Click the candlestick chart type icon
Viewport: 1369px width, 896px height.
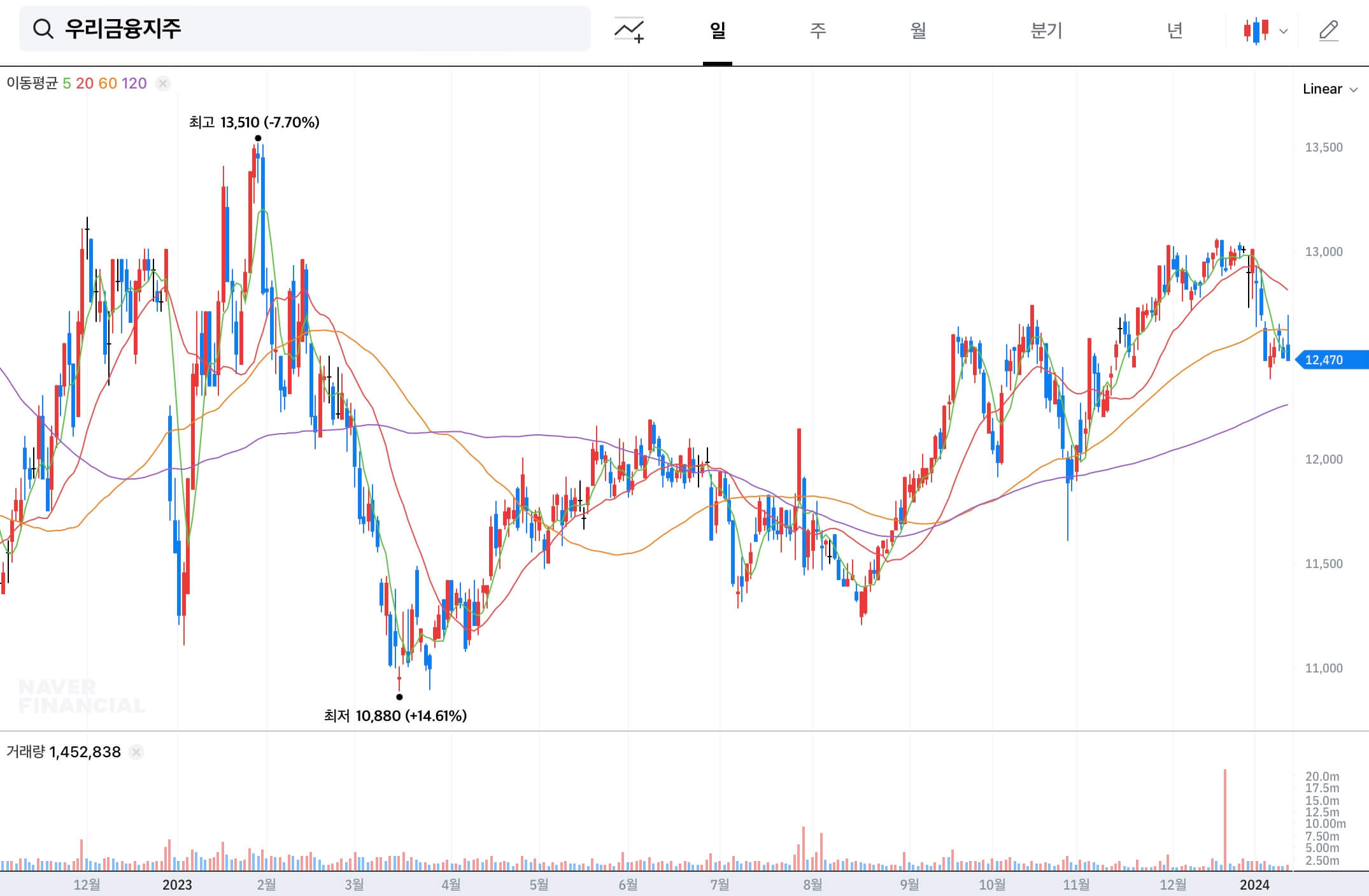tap(1256, 30)
